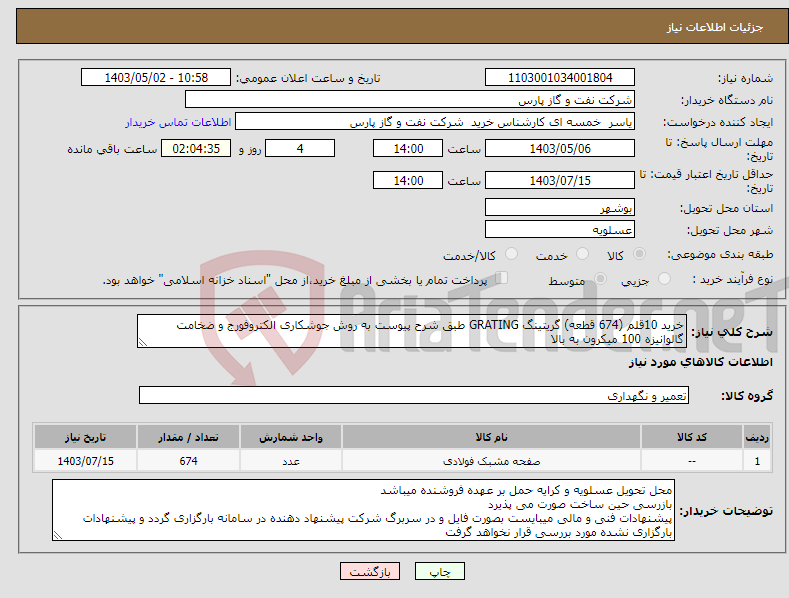Click the شرح کلی نیاز label

[x=732, y=332]
